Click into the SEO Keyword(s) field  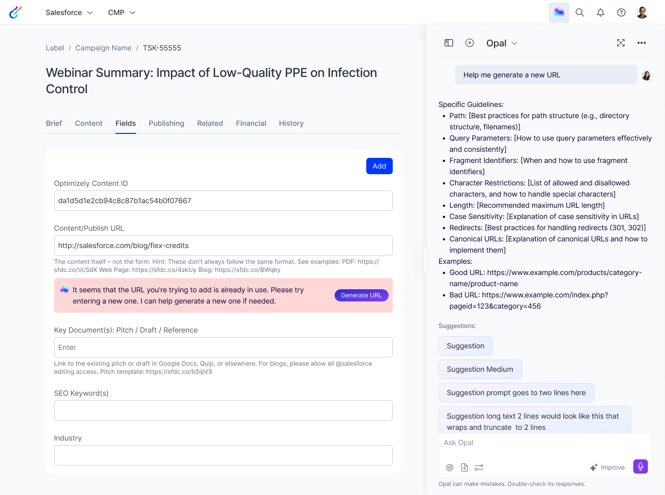coord(223,410)
